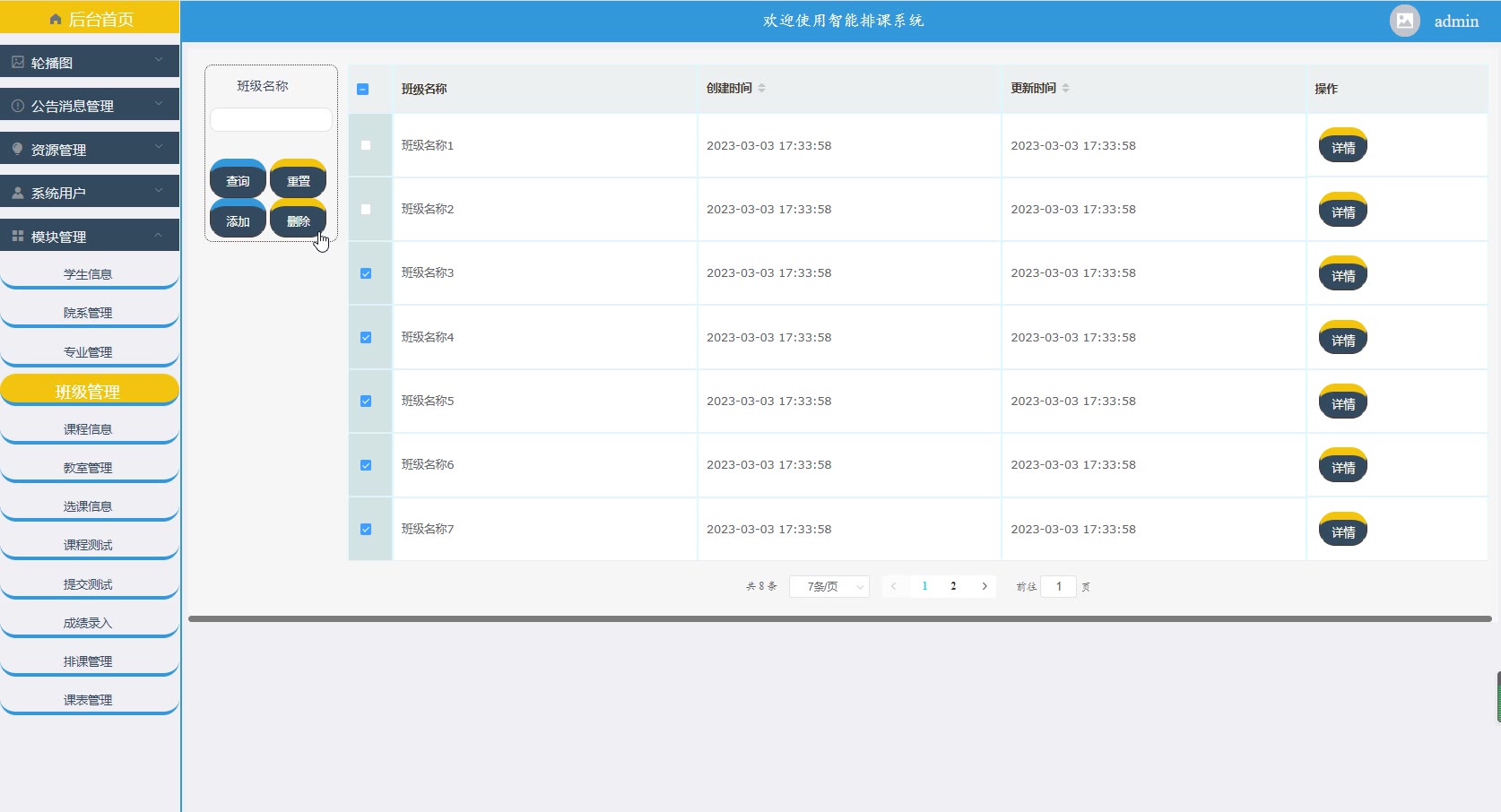Select page 1 in pagination

[x=924, y=586]
